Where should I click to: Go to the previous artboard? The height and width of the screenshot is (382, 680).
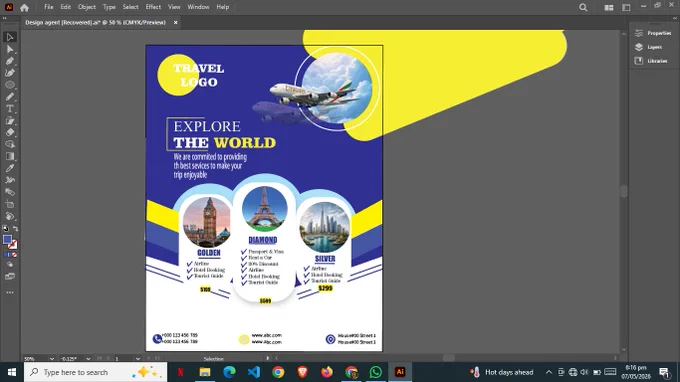108,359
